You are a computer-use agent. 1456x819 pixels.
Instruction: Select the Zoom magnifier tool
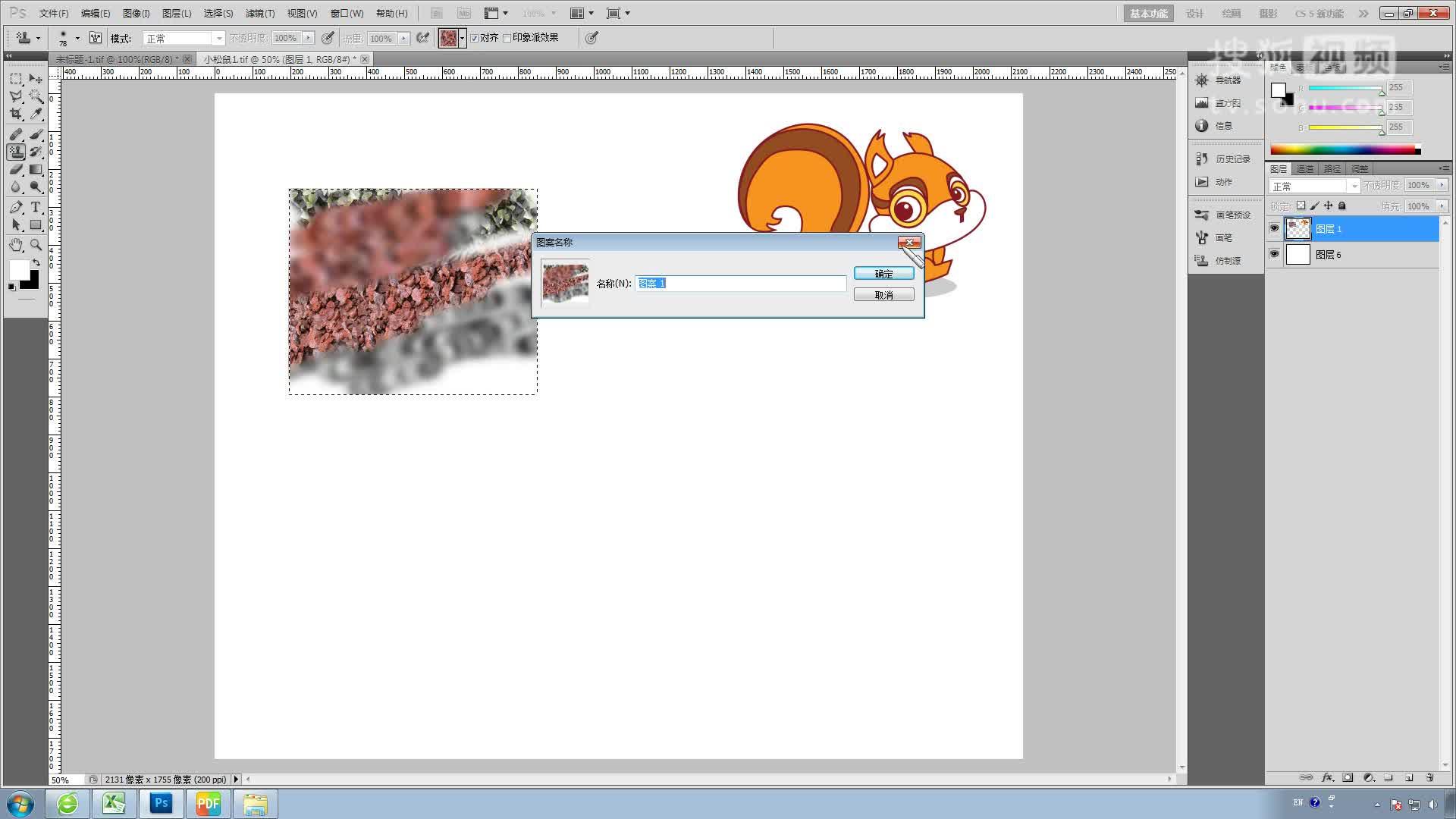pyautogui.click(x=36, y=245)
